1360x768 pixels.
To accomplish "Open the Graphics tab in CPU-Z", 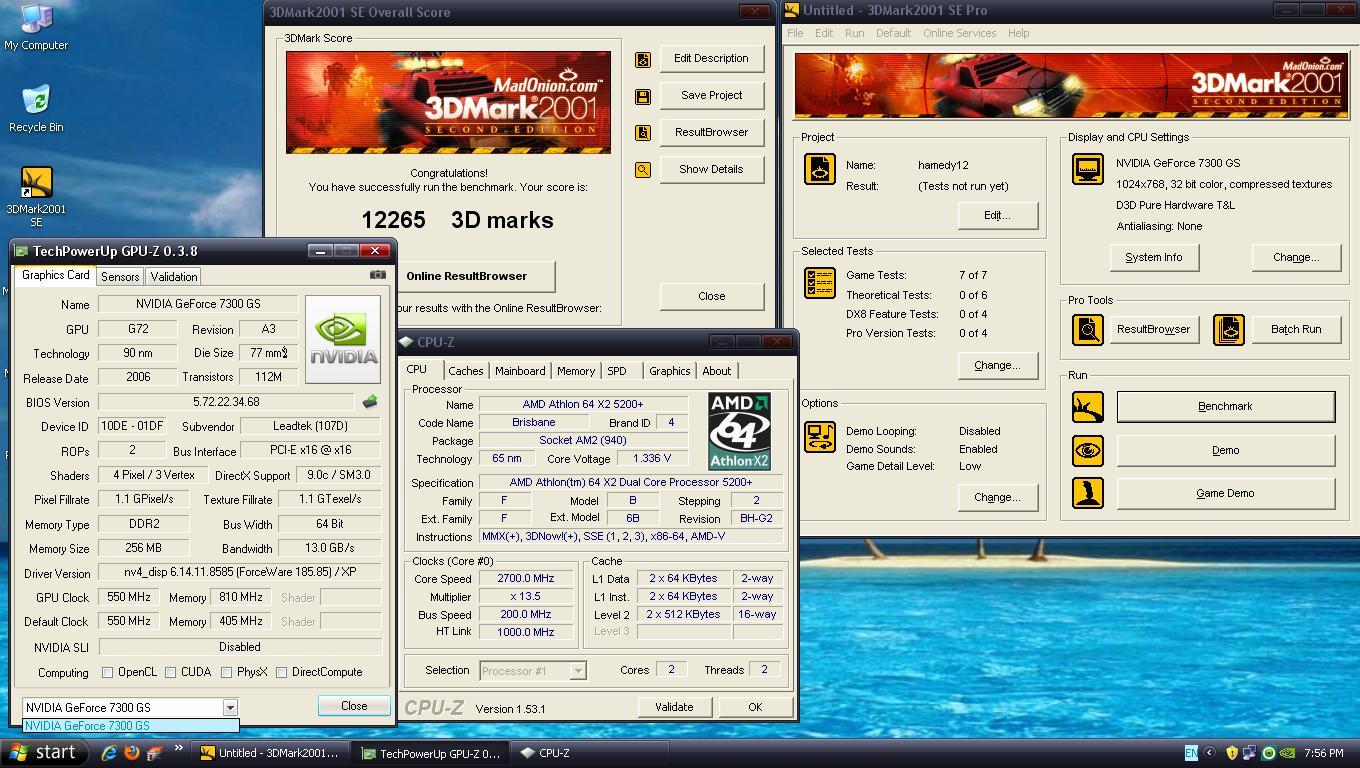I will tap(669, 371).
